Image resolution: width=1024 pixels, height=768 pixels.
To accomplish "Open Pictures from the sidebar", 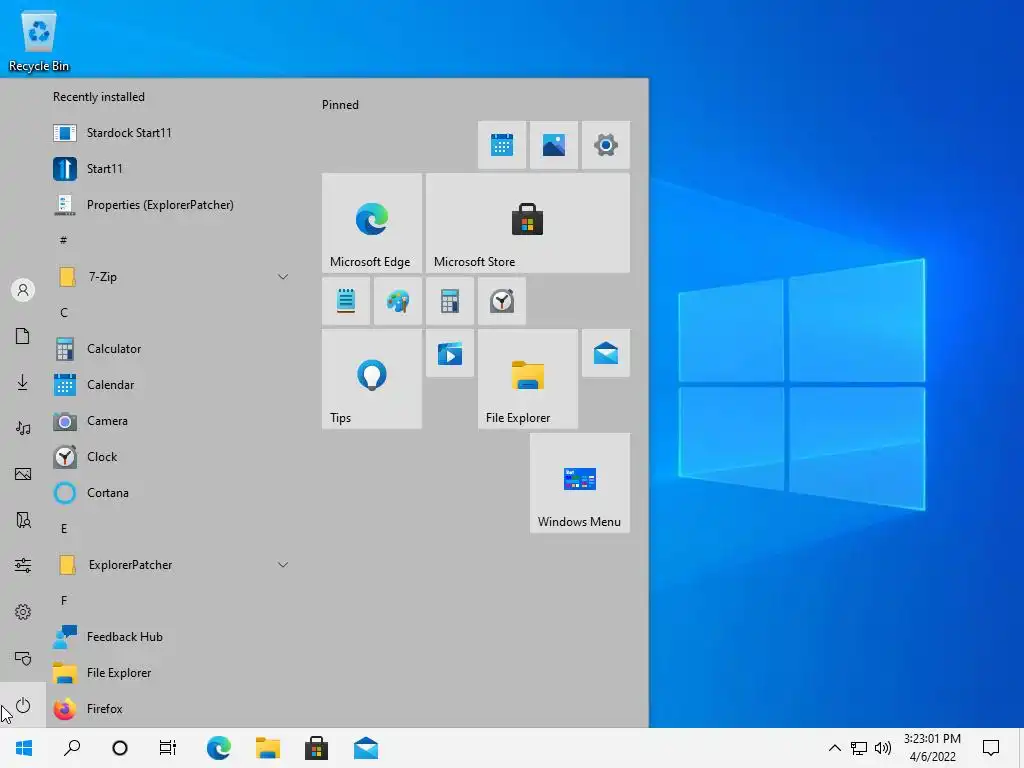I will 23,474.
